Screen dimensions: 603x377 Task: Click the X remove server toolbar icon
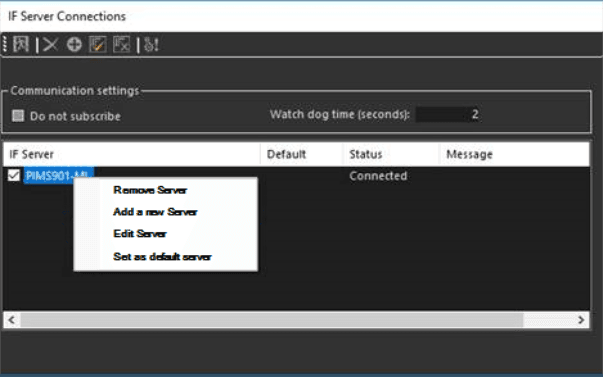pos(50,45)
